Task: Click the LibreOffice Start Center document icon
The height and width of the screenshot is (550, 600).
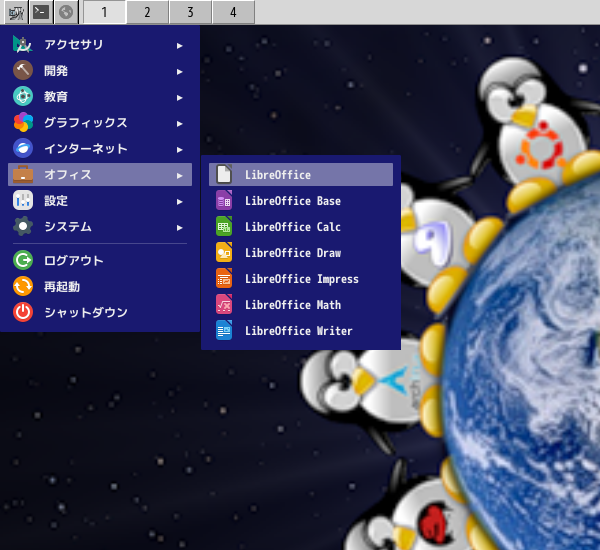Action: click(x=224, y=175)
